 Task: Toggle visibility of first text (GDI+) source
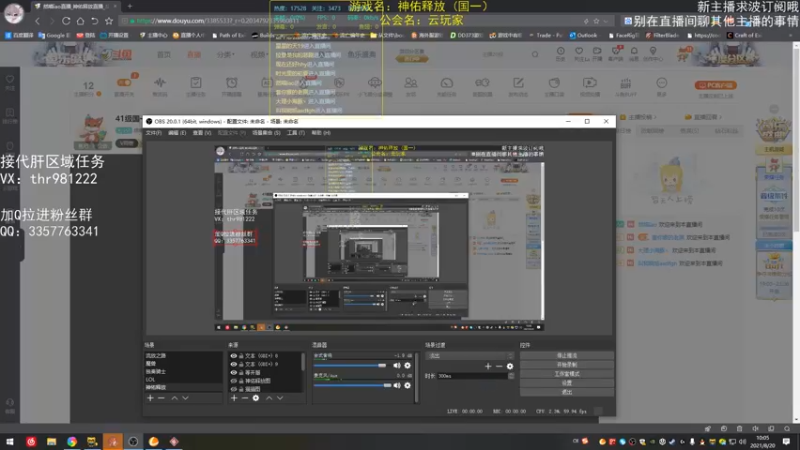(233, 356)
